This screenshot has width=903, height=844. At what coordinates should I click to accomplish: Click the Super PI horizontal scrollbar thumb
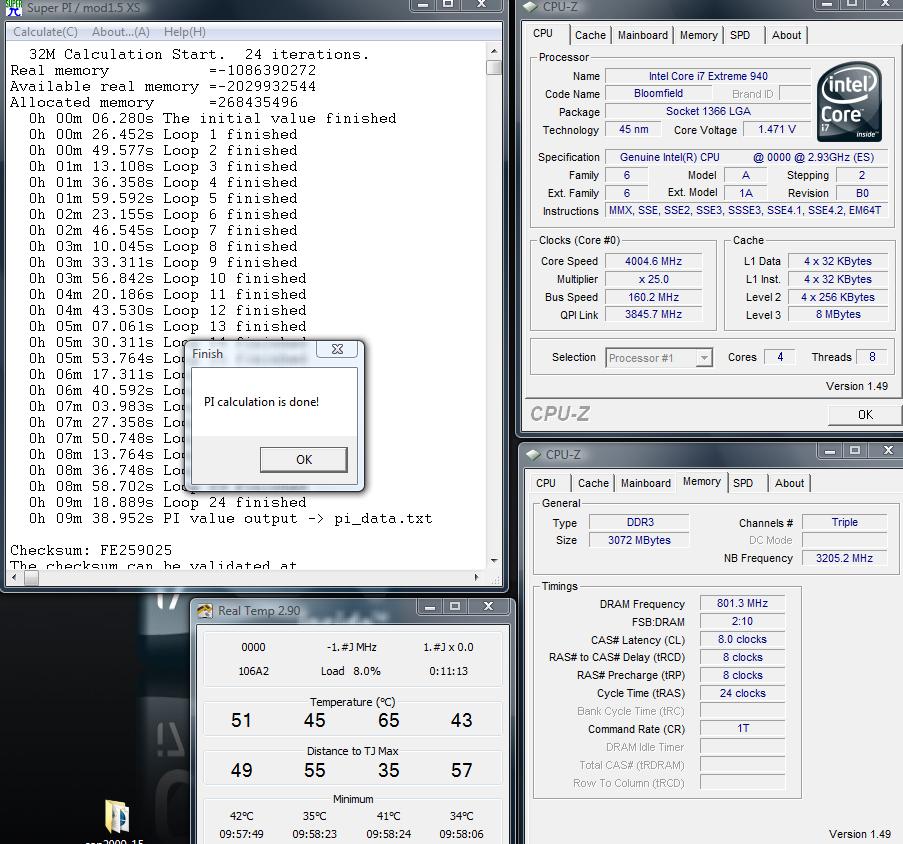[x=31, y=577]
